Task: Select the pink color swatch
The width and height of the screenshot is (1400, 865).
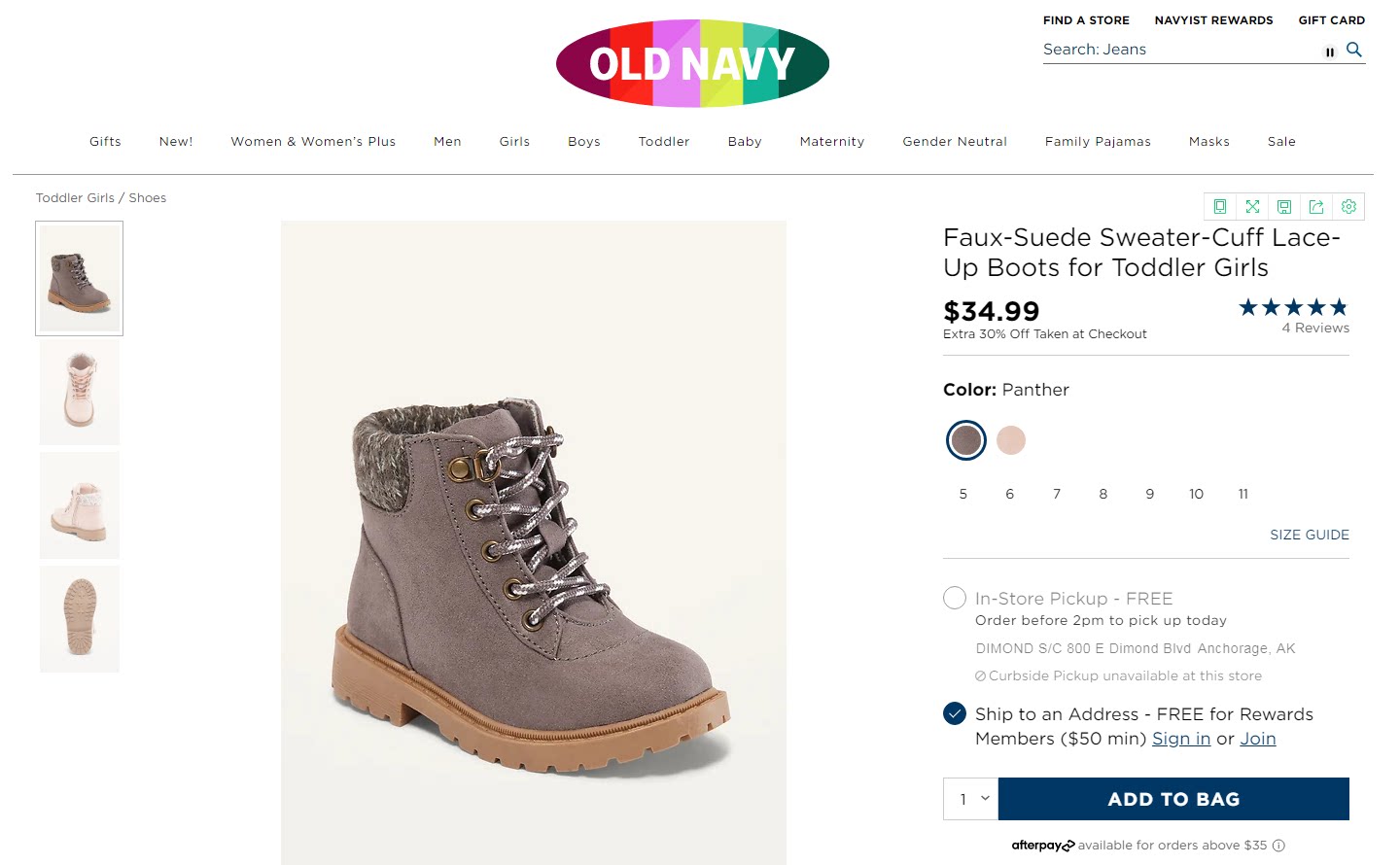Action: pos(1011,440)
